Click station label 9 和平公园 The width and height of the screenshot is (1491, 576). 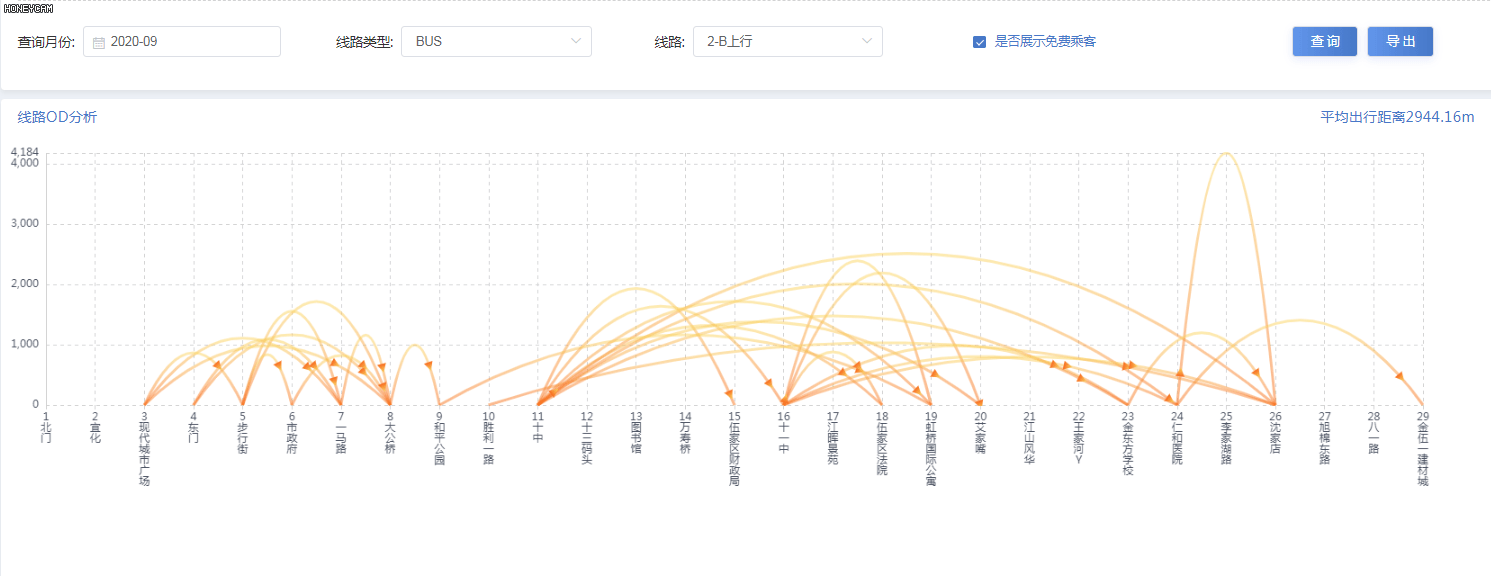(439, 438)
